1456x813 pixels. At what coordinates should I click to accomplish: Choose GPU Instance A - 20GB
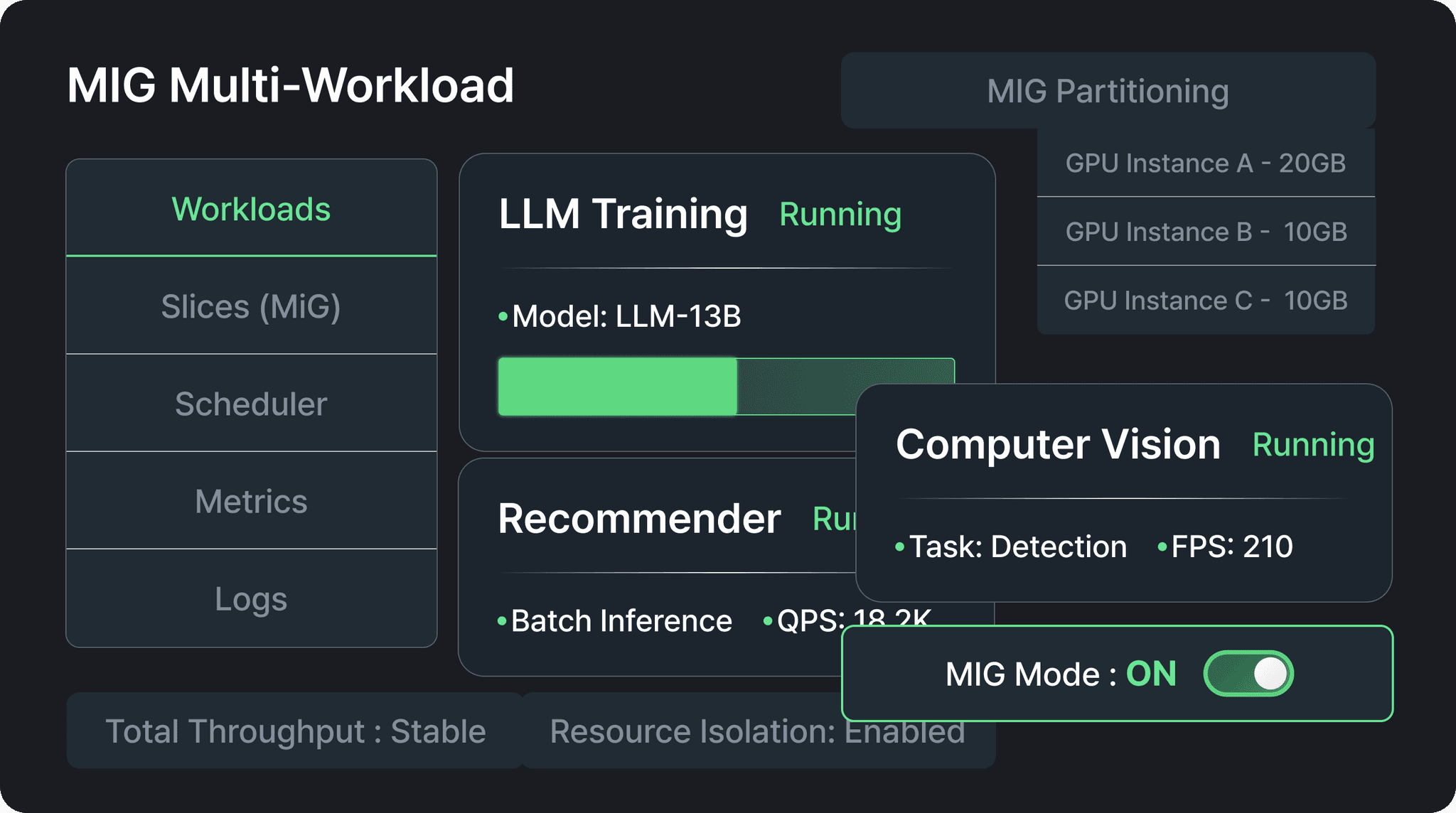1205,163
